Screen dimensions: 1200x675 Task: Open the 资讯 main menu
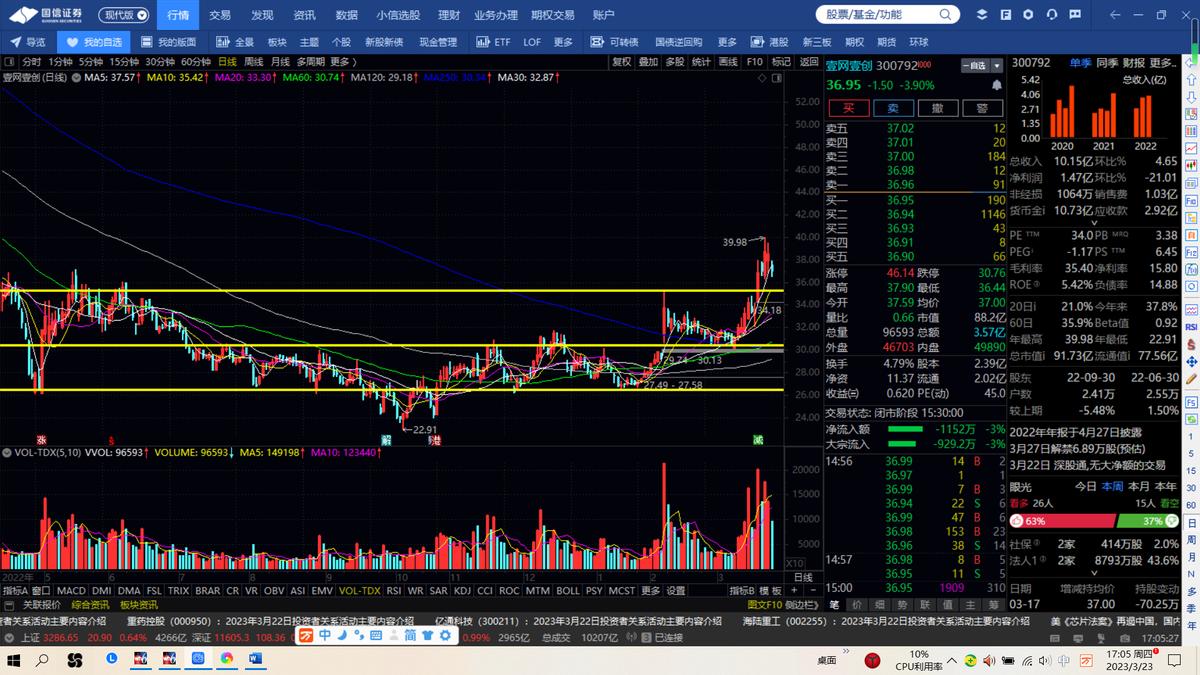304,15
